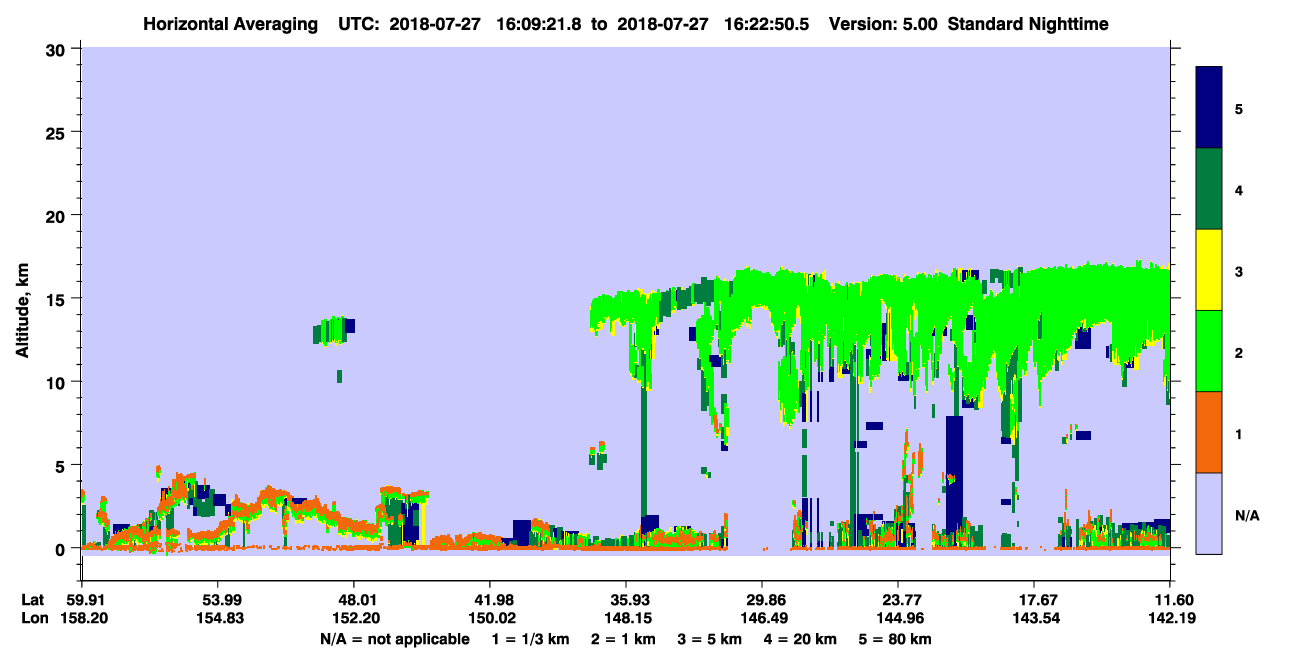
Task: Click the yellow colorbar segment labeled 3
Action: 1209,270
